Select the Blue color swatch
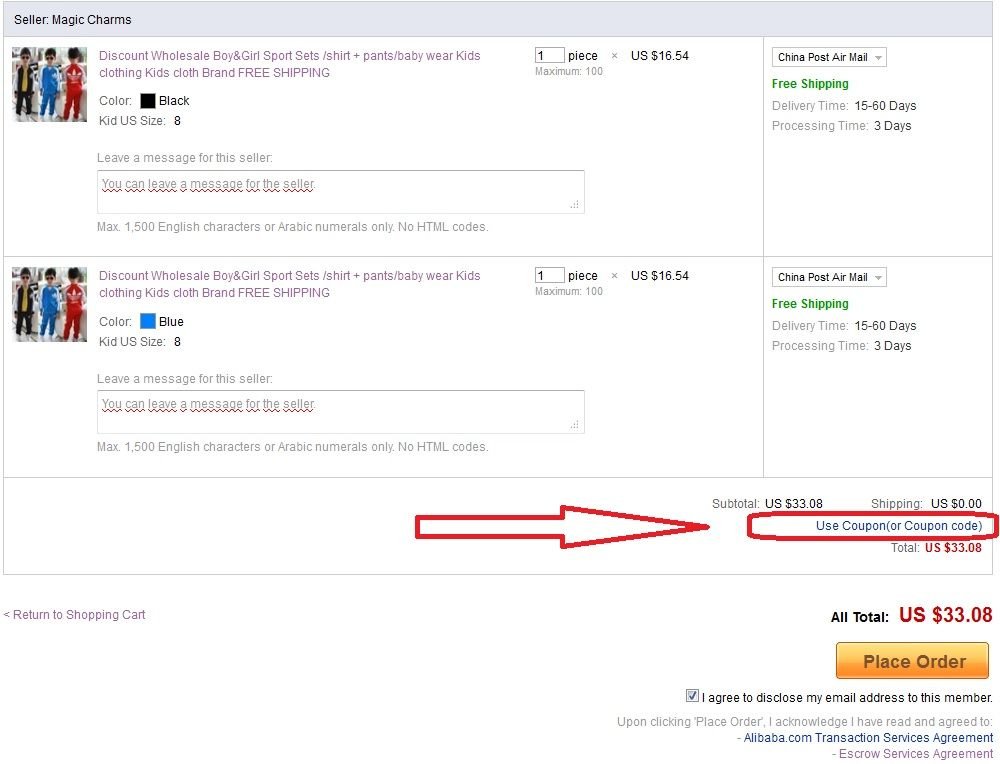1000x764 pixels. 148,322
